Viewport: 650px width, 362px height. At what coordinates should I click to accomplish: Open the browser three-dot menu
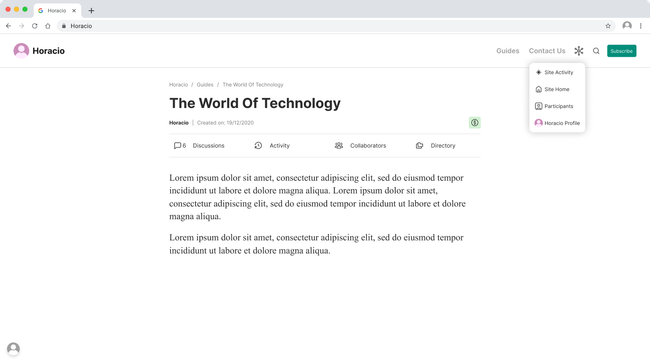click(640, 26)
